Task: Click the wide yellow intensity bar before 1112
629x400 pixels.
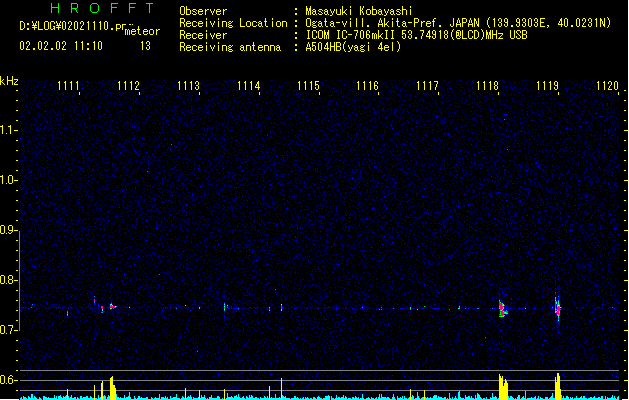Action: coord(113,388)
